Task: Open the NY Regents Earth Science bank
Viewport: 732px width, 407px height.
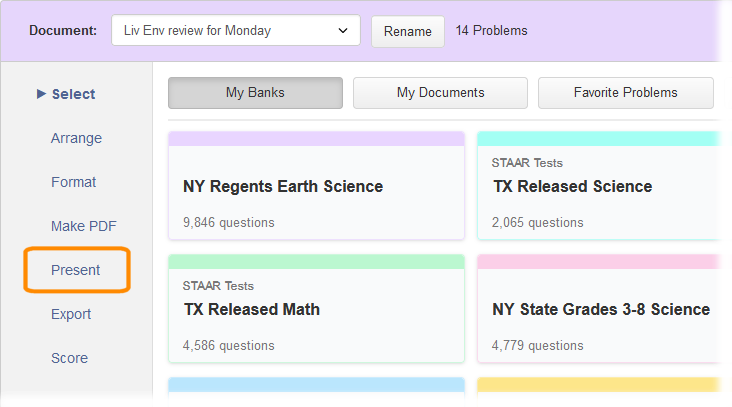Action: coord(316,187)
